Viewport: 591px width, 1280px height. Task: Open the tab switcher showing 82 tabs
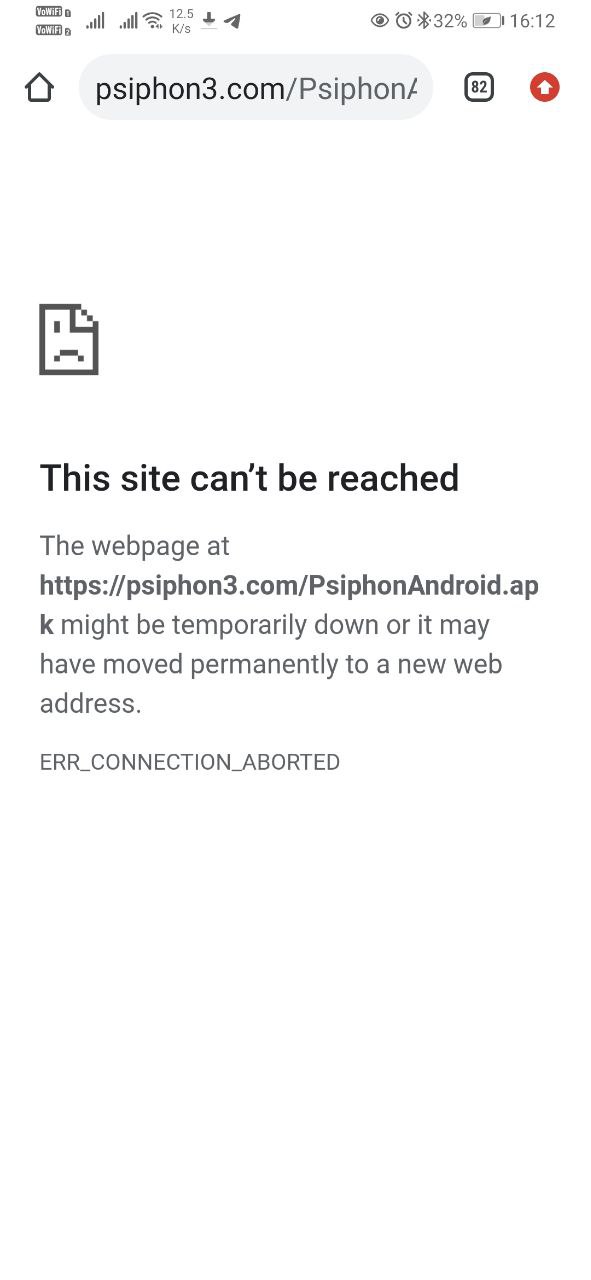[x=479, y=88]
